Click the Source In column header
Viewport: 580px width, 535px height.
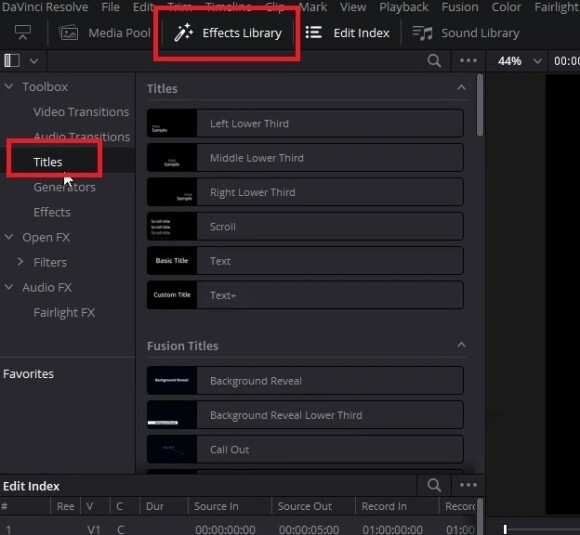tap(216, 506)
